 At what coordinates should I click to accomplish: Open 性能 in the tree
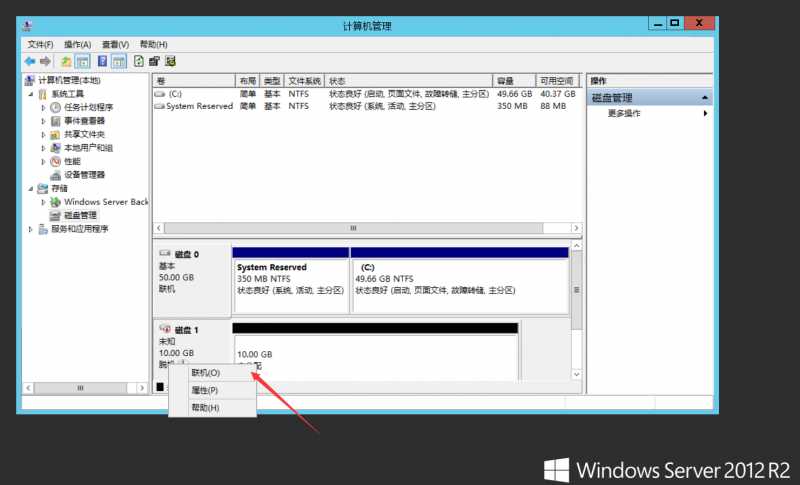72,161
